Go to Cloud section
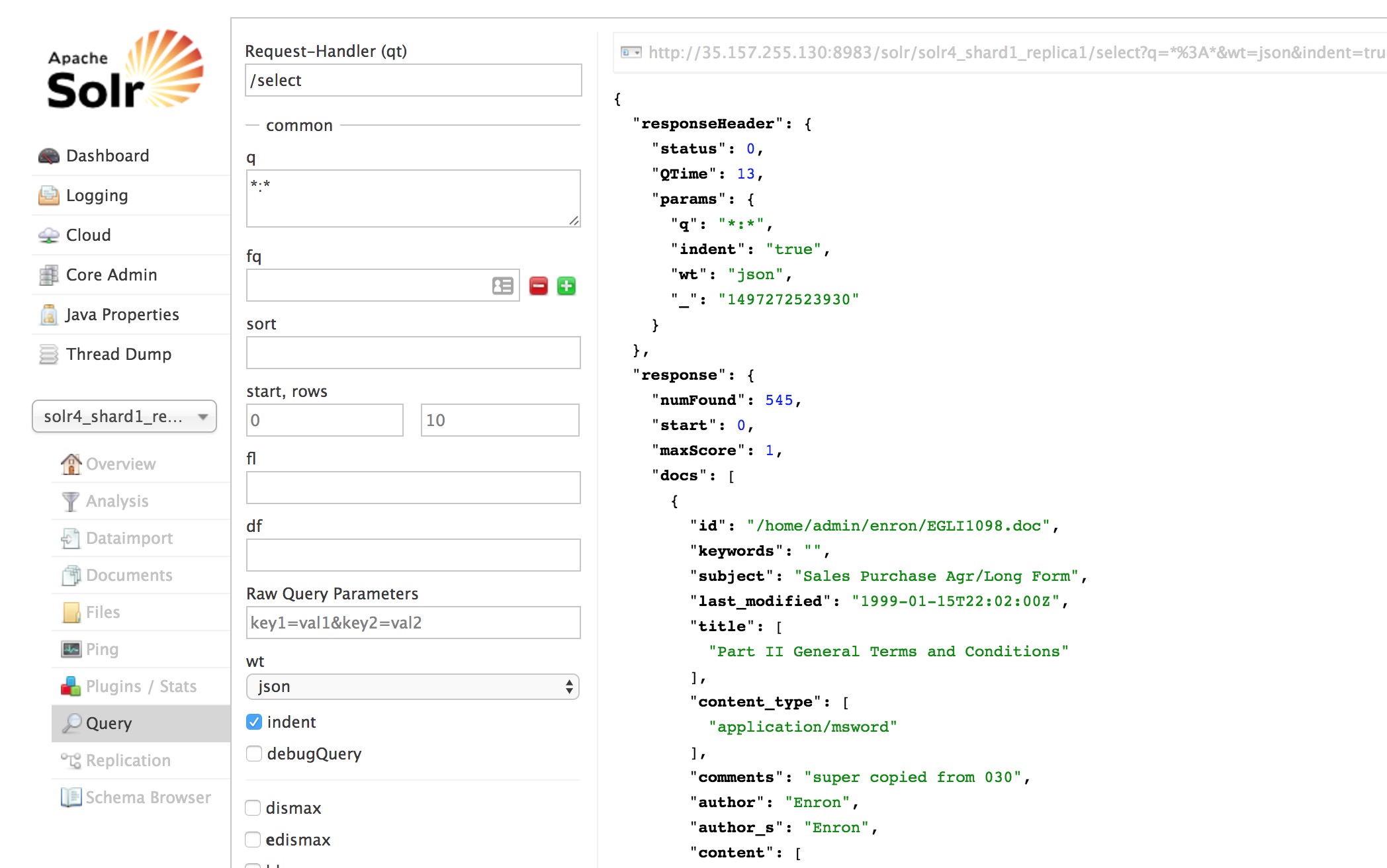This screenshot has height=868, width=1387. tap(89, 236)
